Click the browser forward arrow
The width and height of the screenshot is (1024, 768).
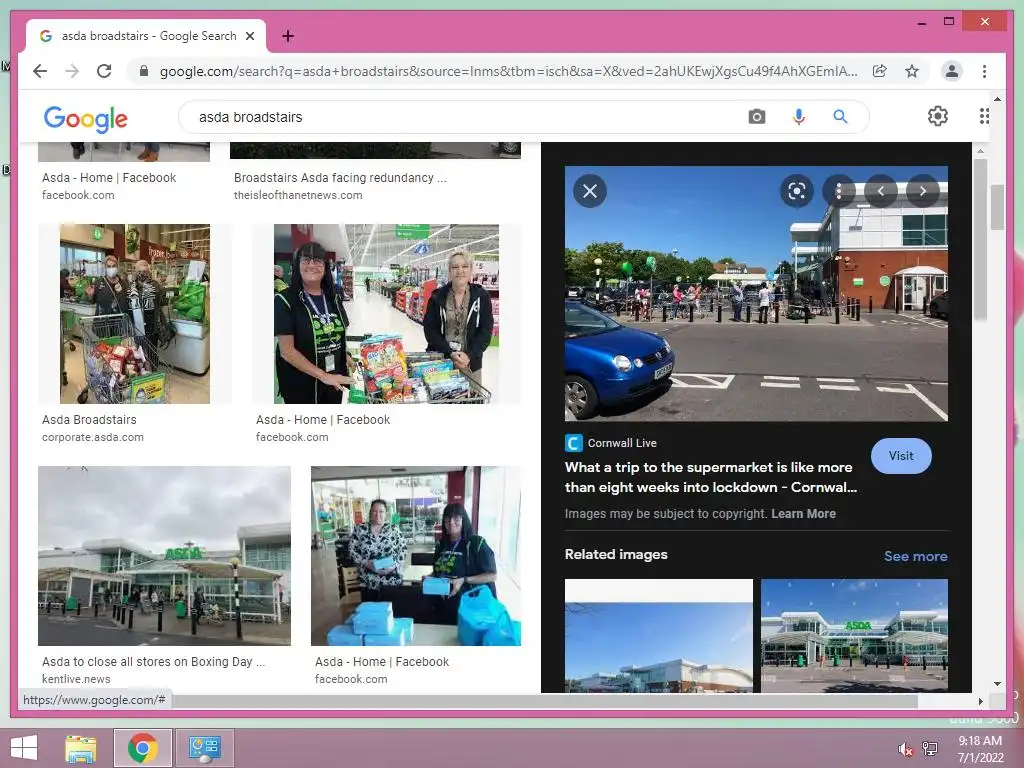pos(72,71)
